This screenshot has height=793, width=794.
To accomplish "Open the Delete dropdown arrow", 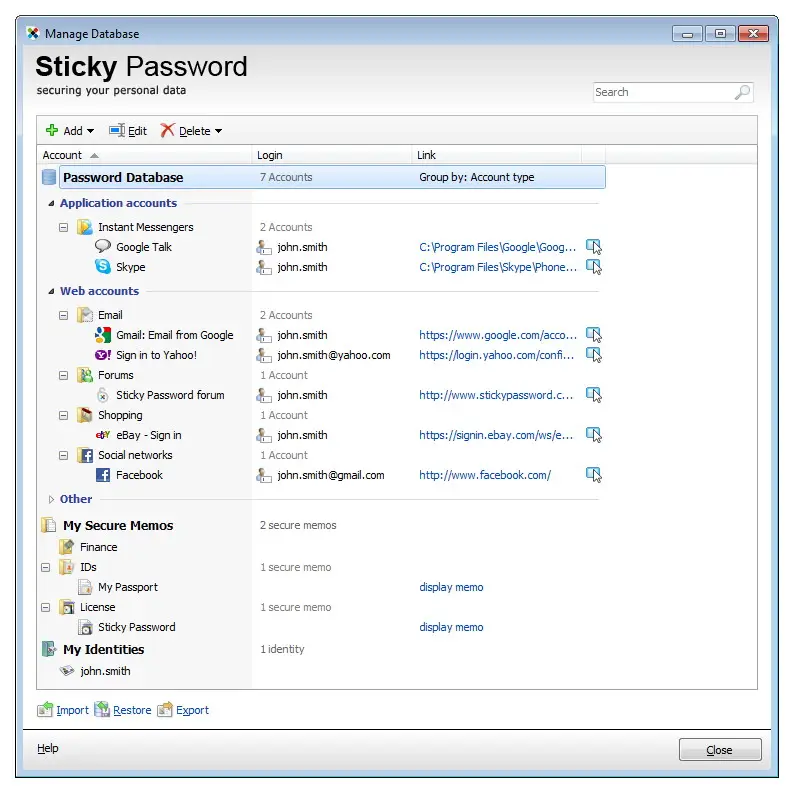I will pos(218,131).
